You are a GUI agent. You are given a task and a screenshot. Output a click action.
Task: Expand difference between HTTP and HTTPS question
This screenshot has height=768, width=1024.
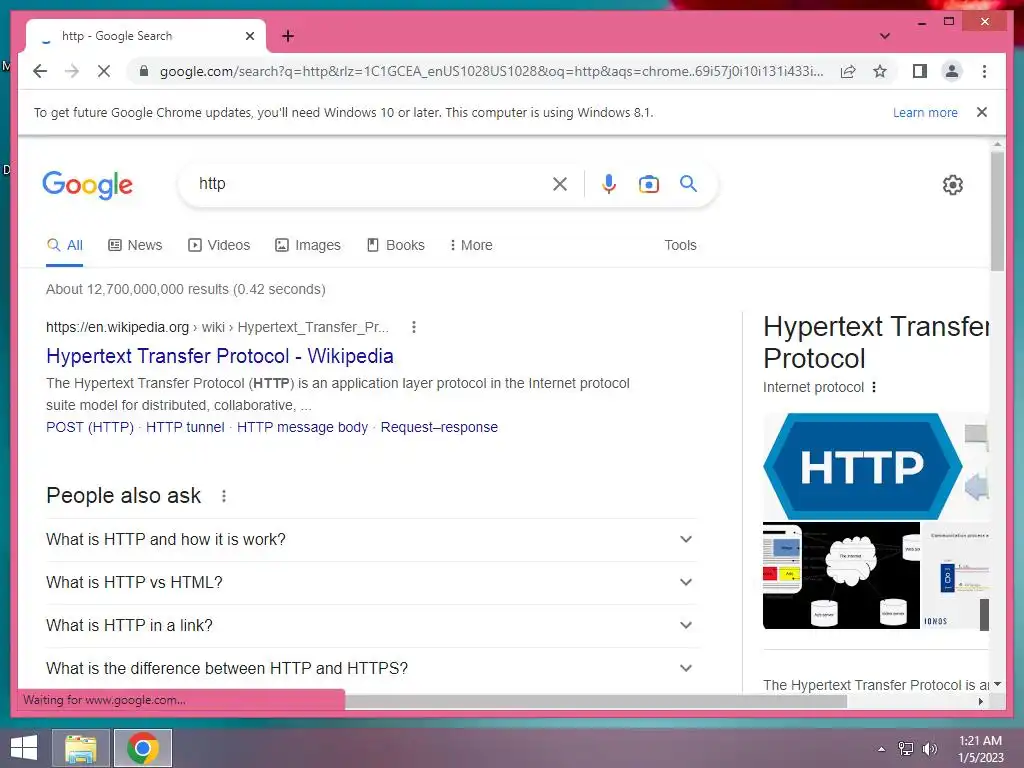click(371, 669)
